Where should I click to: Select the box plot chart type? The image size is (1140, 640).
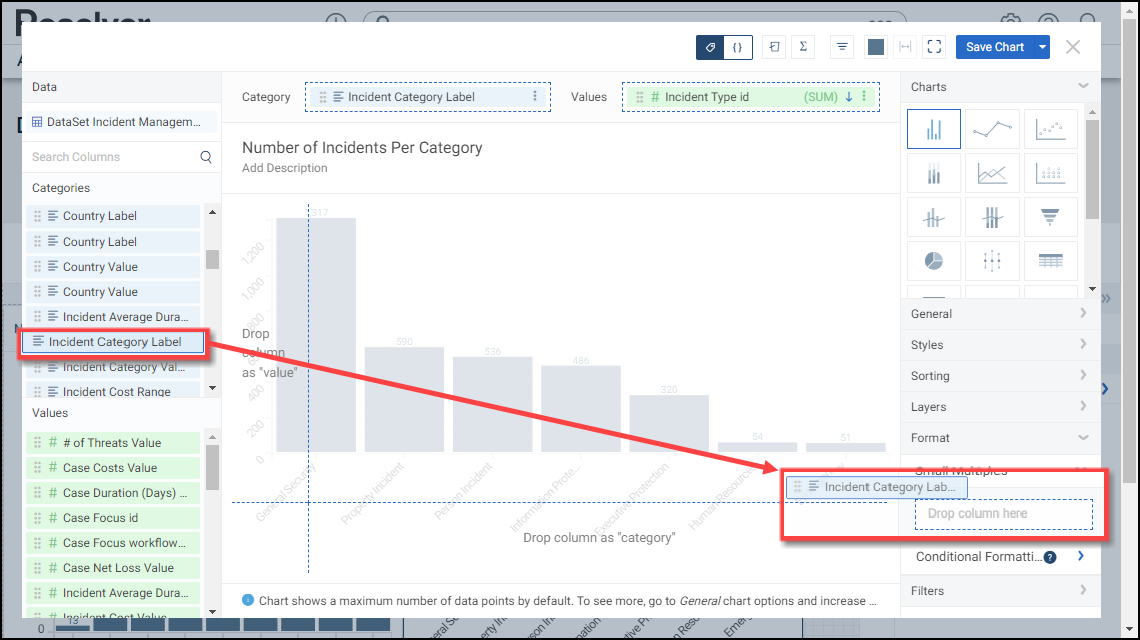pos(992,260)
